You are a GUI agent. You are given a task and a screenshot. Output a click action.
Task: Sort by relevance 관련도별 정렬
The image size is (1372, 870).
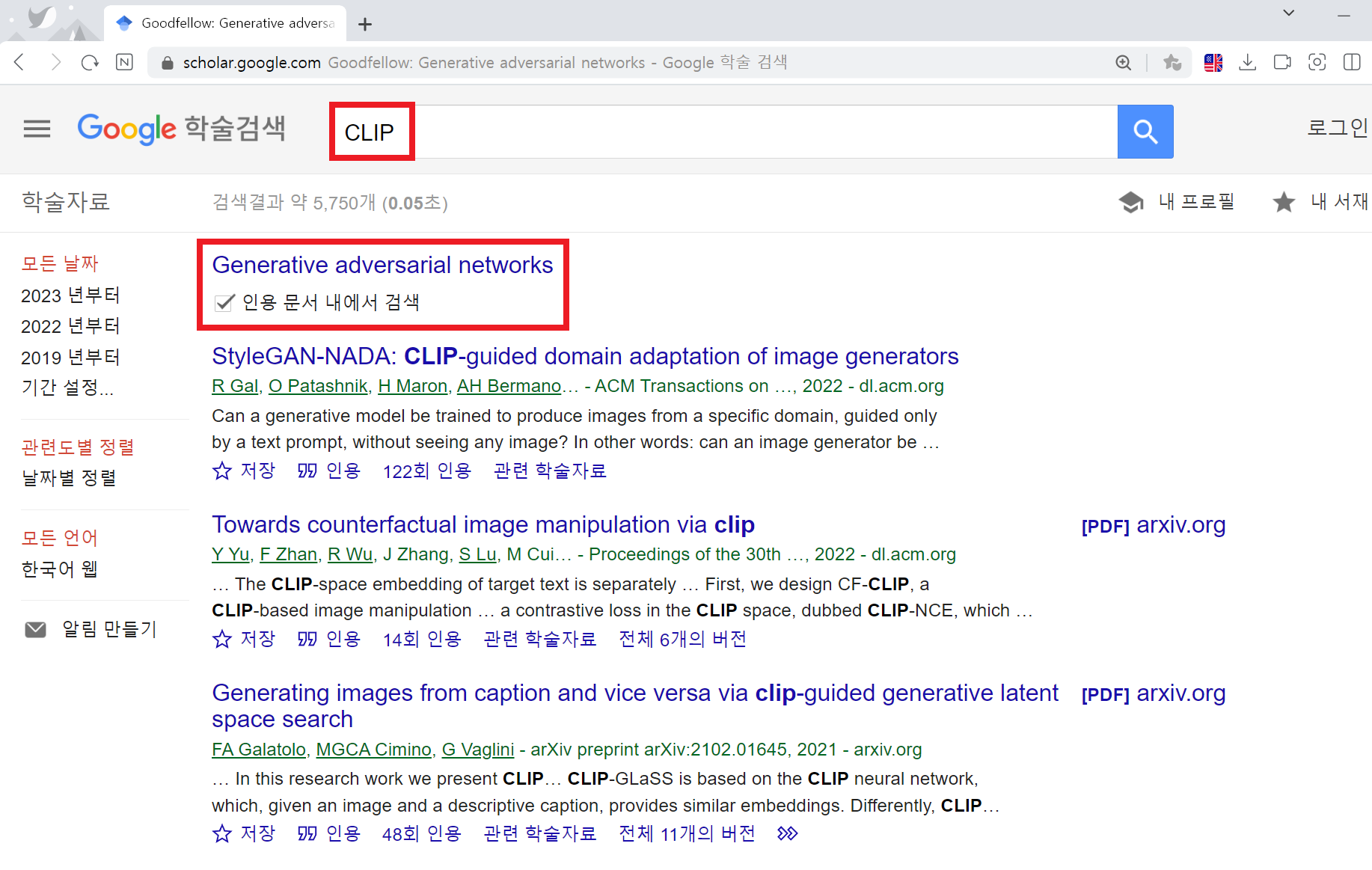[x=78, y=447]
